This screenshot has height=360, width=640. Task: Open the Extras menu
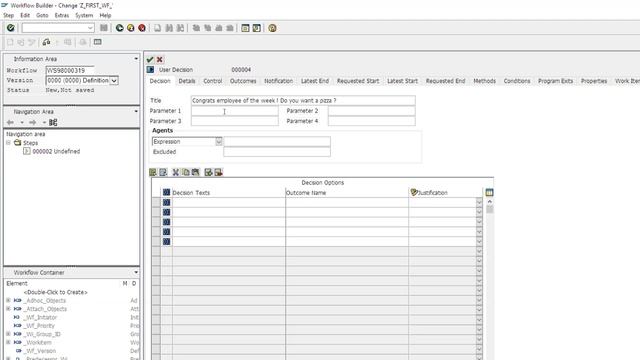coord(62,15)
